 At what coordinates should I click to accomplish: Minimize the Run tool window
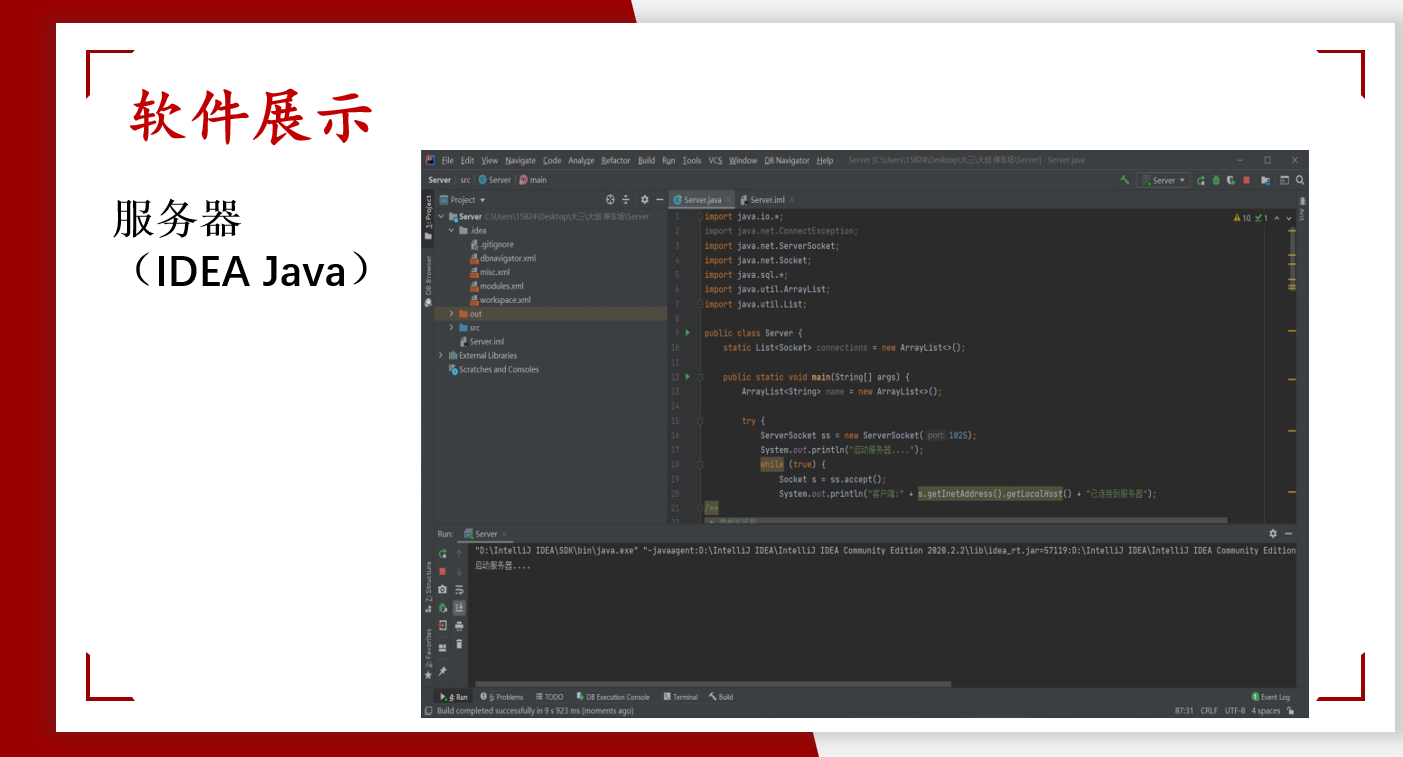[1289, 534]
